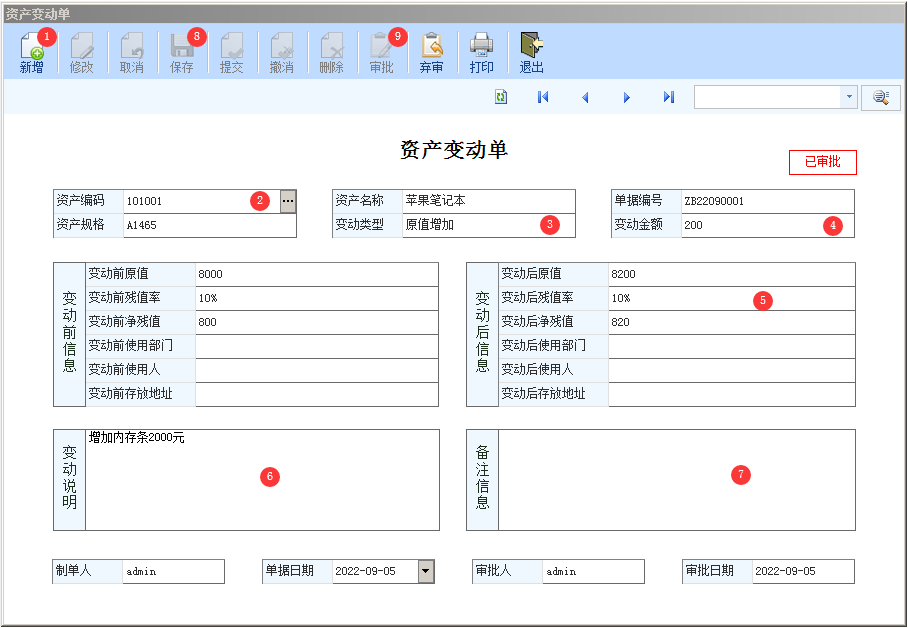Go to the next record

(x=627, y=97)
